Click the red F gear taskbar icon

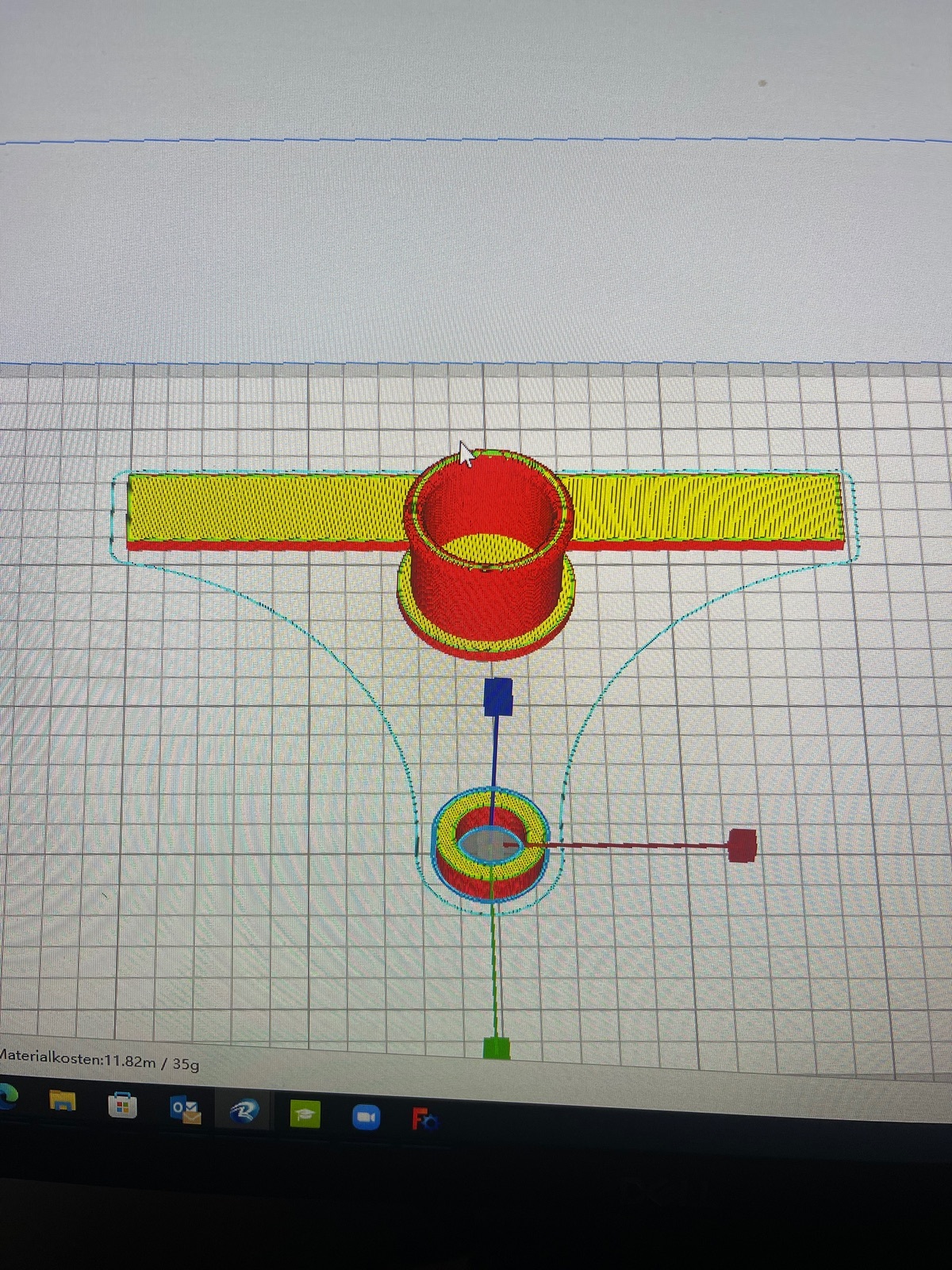coord(424,1120)
